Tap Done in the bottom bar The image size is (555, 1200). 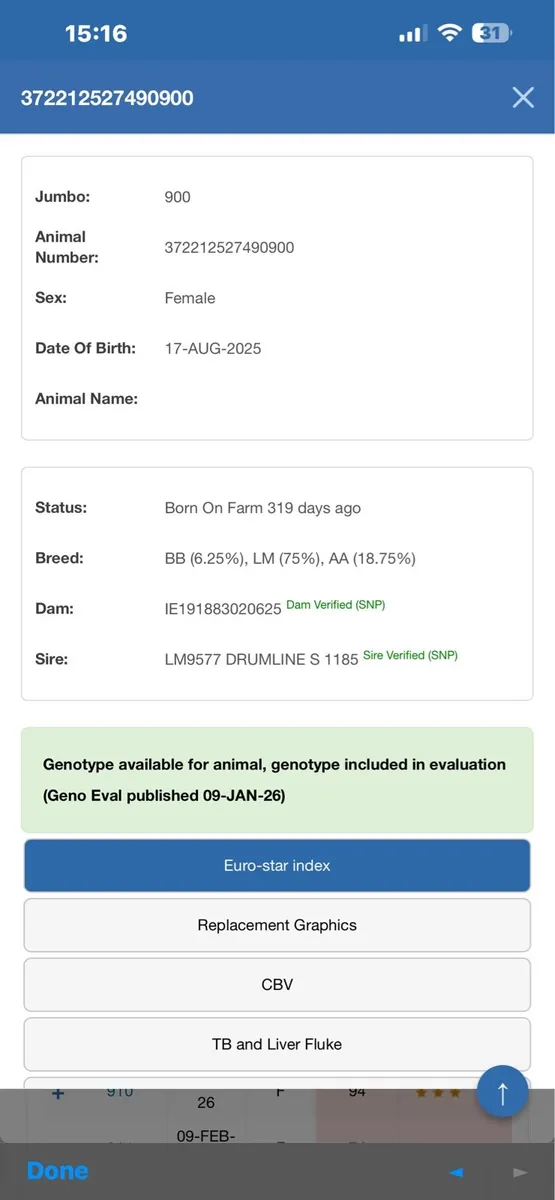(58, 1171)
